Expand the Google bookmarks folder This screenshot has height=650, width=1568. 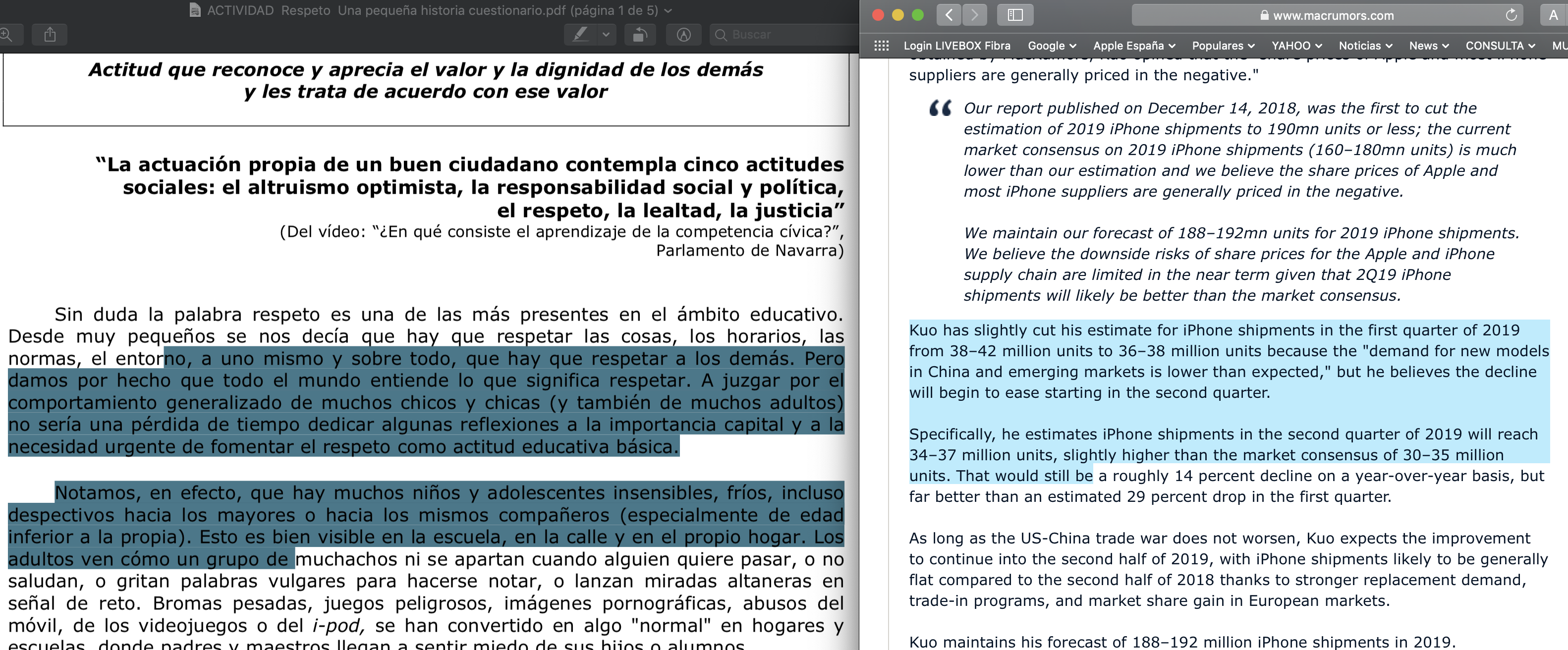[1051, 46]
